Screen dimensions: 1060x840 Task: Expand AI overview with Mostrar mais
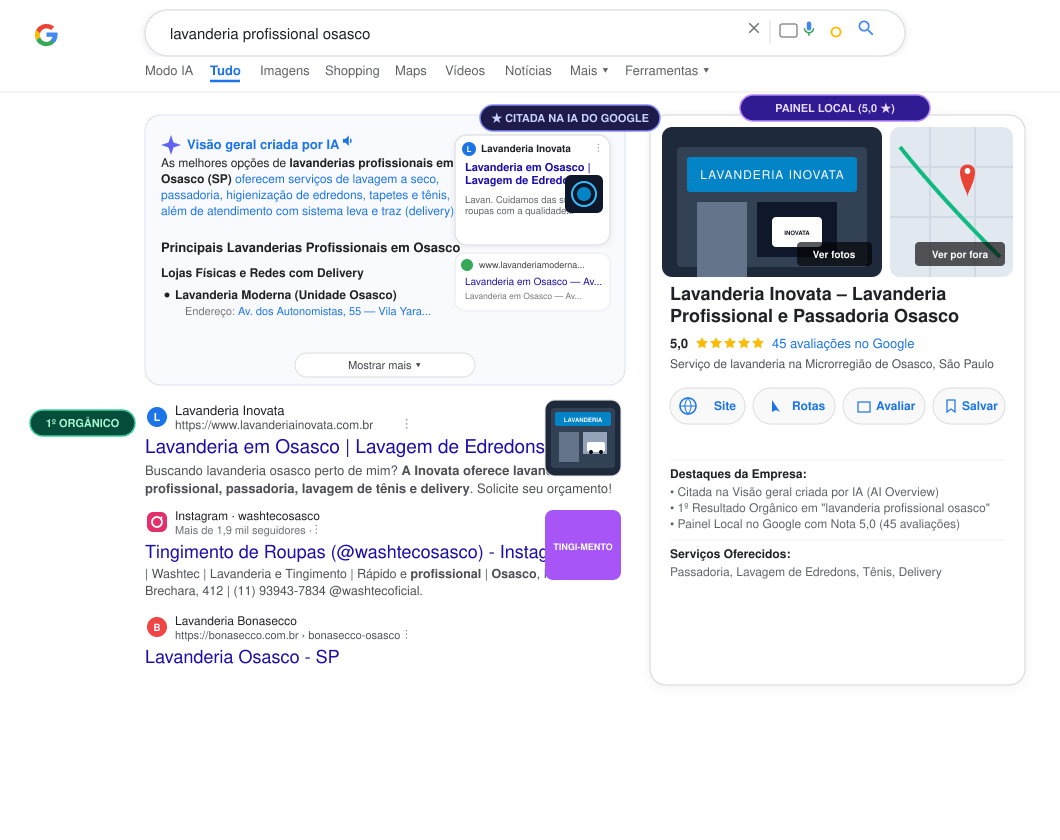coord(385,365)
